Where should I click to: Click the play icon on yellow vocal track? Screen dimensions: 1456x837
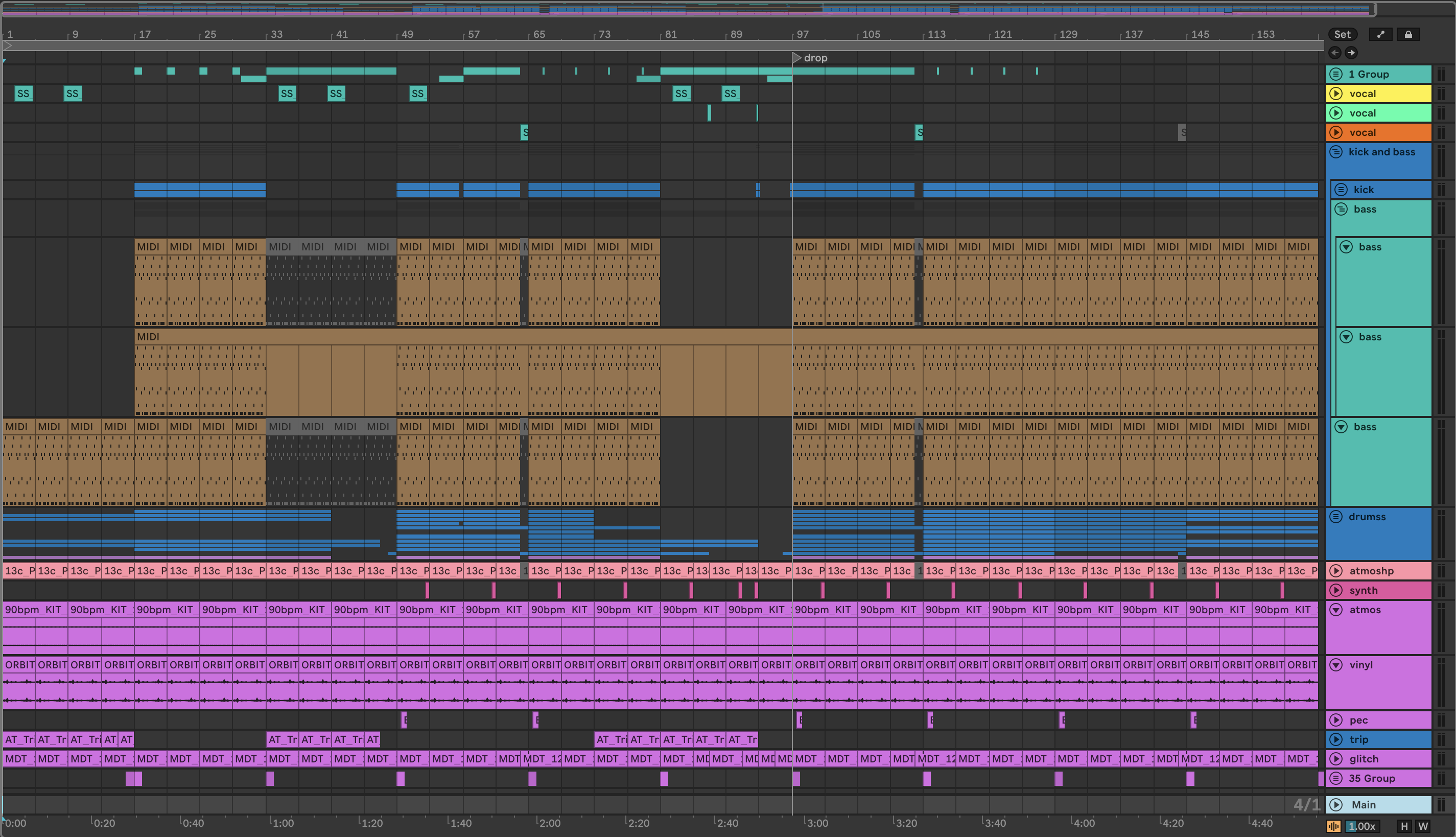[x=1336, y=94]
